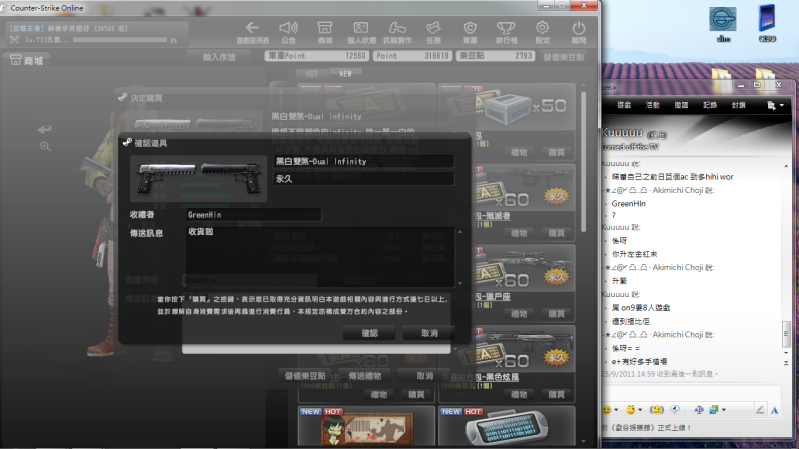Open the 任務 missions icon
The width and height of the screenshot is (799, 449).
click(x=433, y=28)
